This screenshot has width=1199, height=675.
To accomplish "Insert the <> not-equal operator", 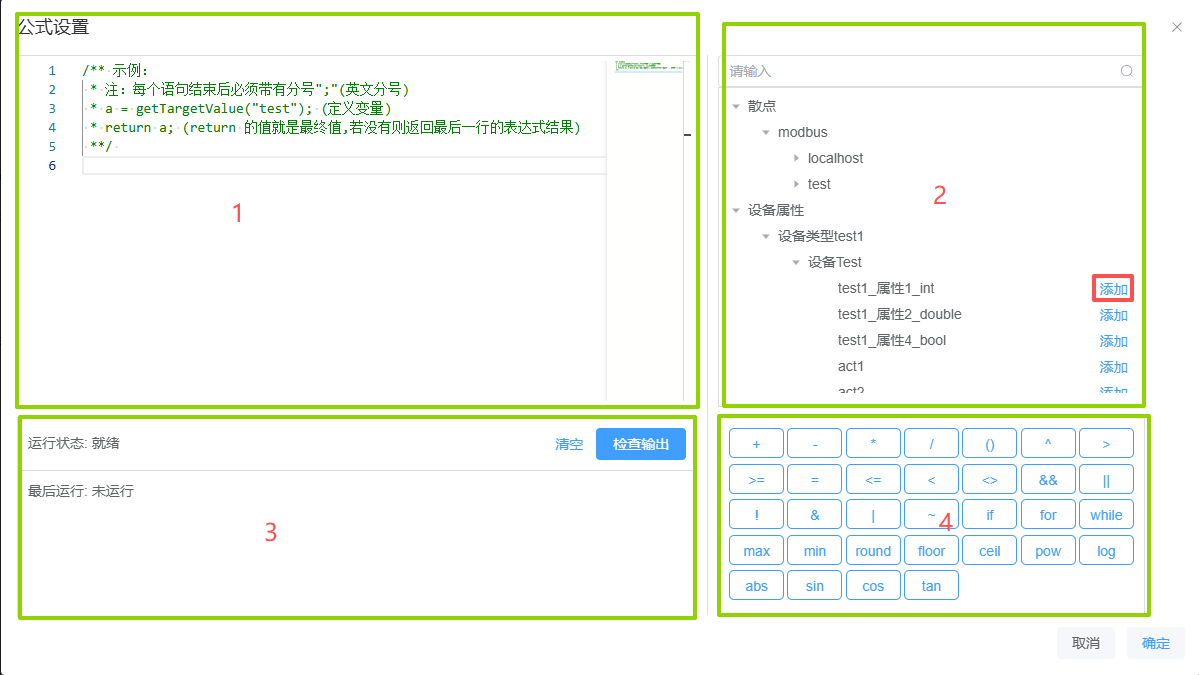I will [989, 479].
